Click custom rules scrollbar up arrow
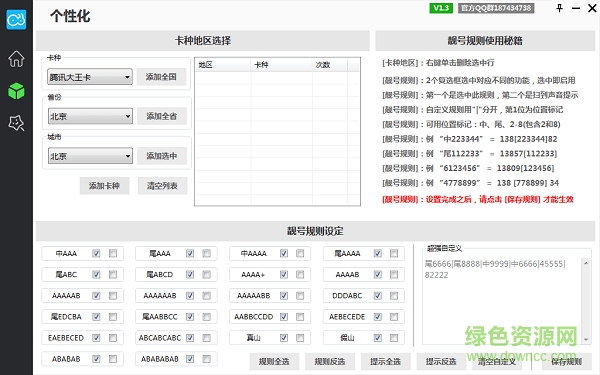 tap(586, 263)
